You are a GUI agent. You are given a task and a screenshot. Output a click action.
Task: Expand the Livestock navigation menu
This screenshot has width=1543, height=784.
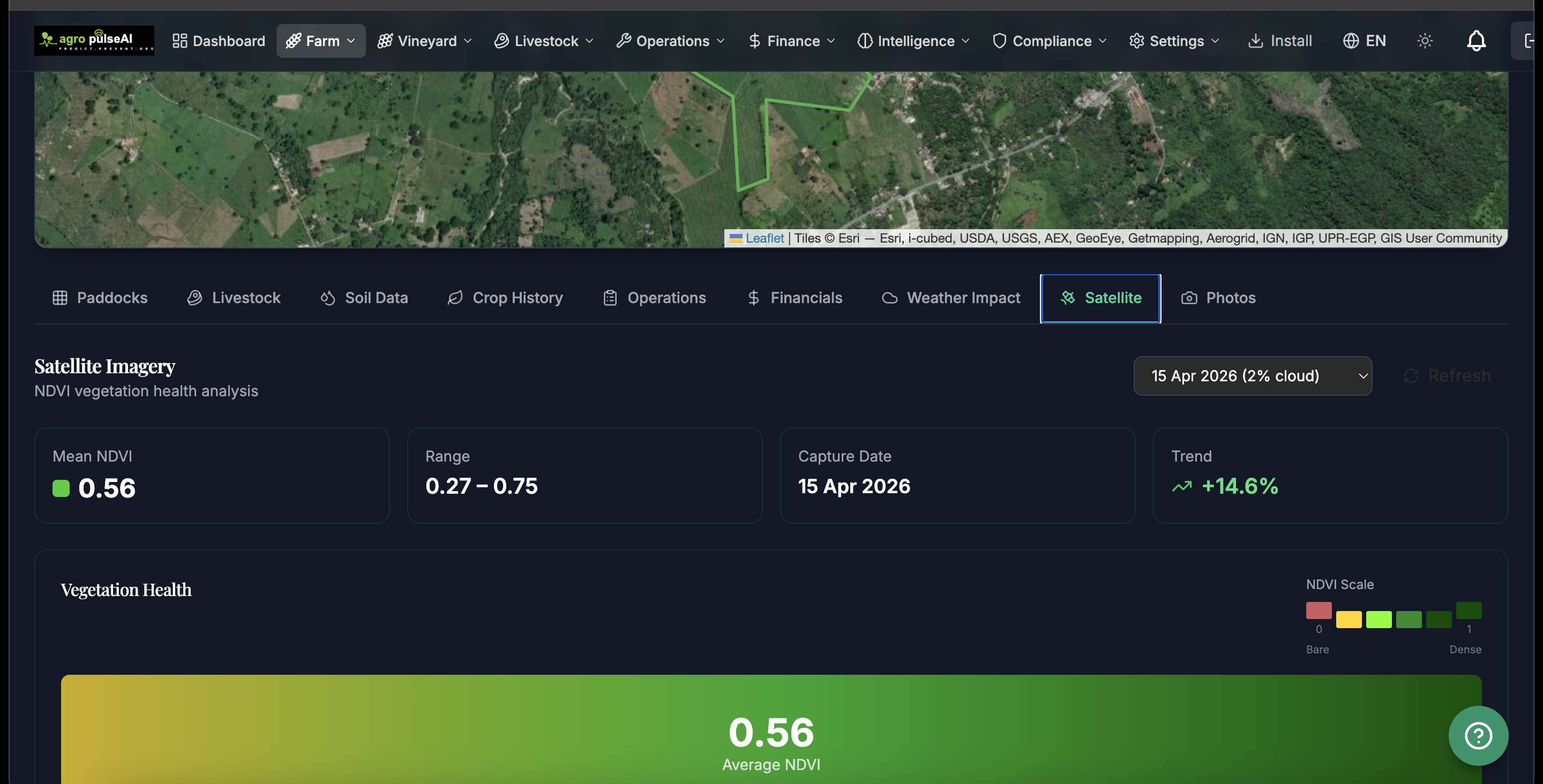[x=544, y=41]
